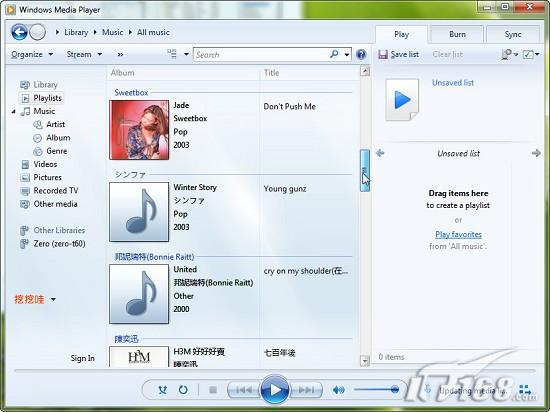Expand view options dropdown arrow
550x412 pixels.
click(x=186, y=54)
